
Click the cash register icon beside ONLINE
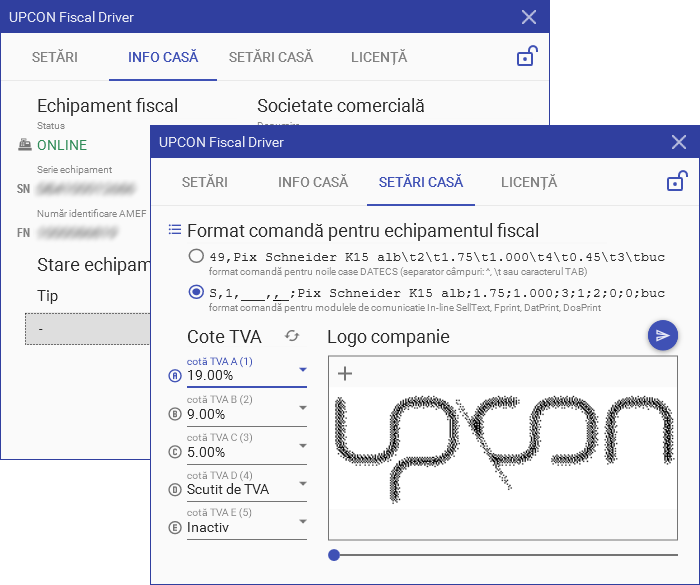coord(25,145)
